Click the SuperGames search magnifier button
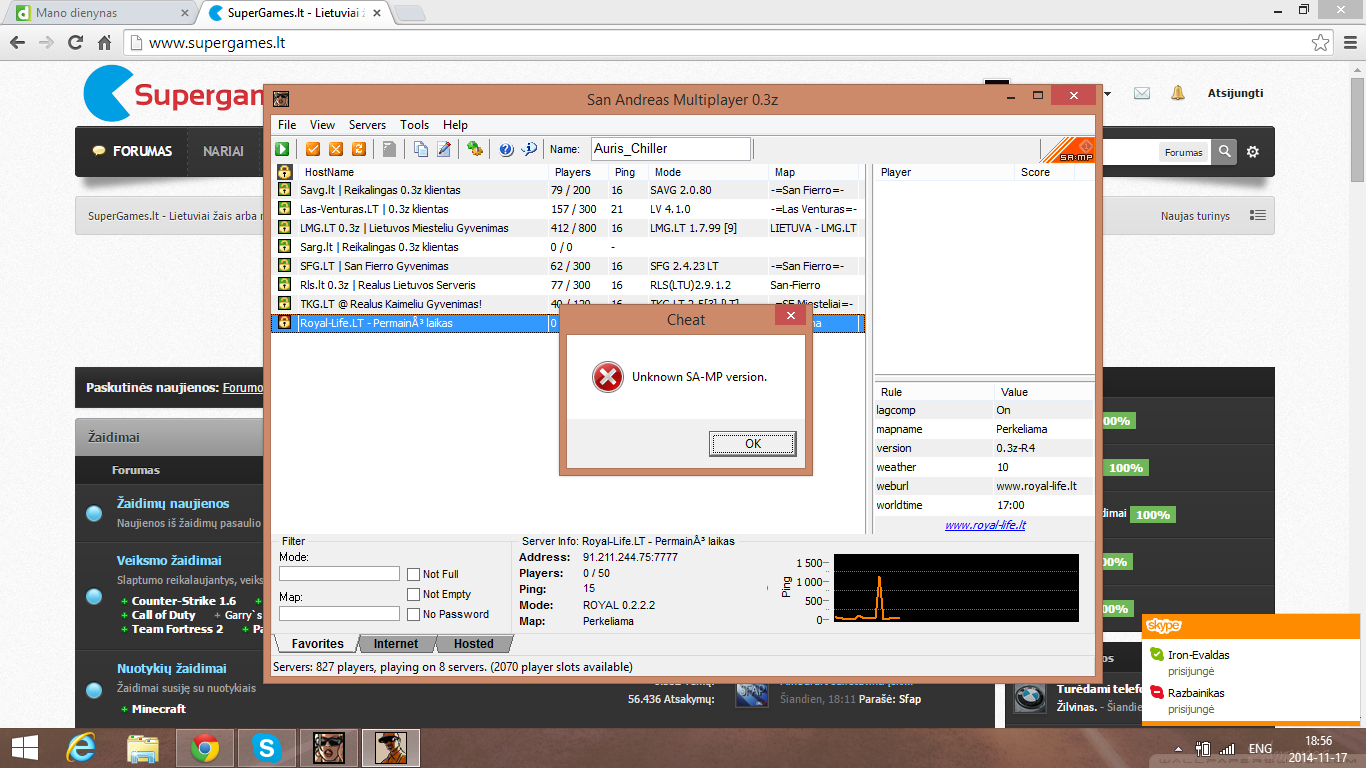The height and width of the screenshot is (768, 1366). [1224, 152]
